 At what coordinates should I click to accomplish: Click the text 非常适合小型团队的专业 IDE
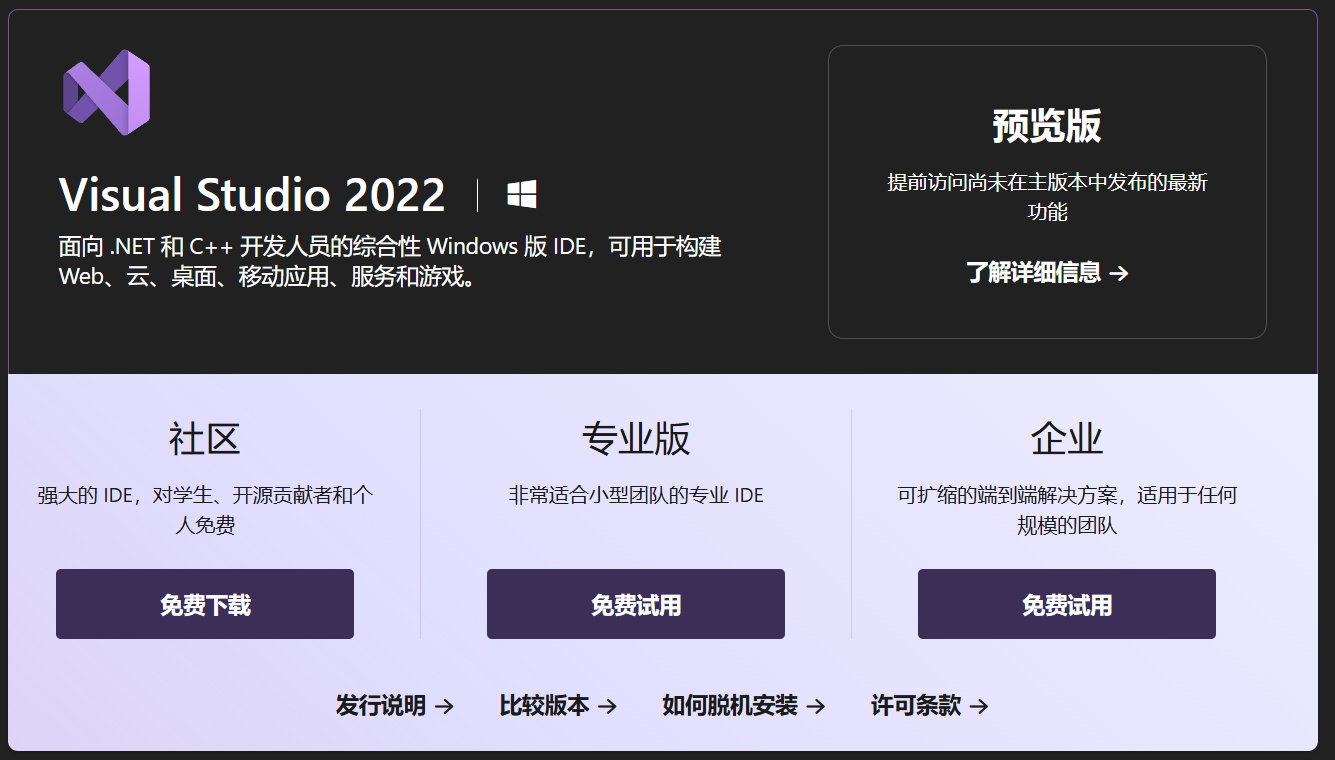[x=636, y=495]
